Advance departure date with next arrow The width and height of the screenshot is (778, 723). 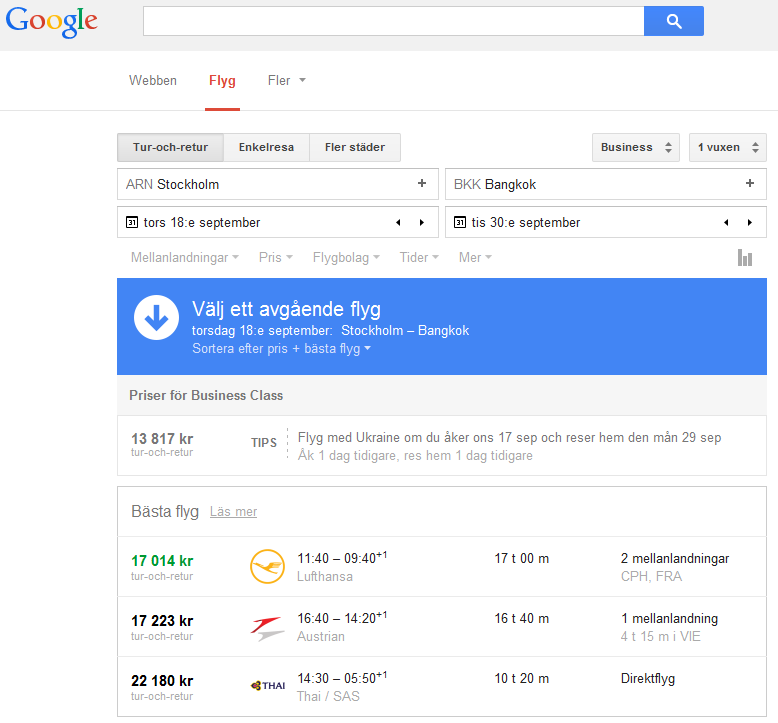422,223
